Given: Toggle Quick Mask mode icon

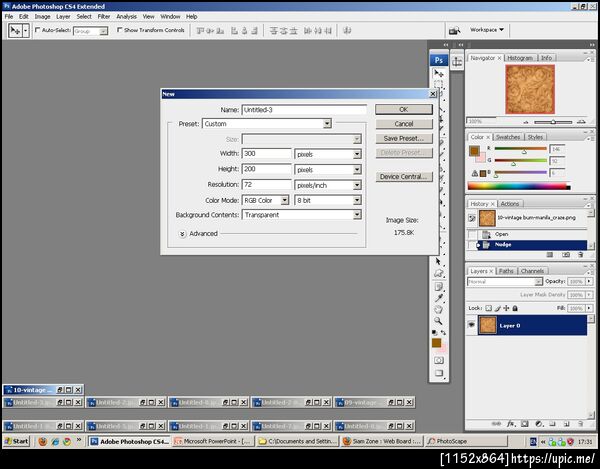Looking at the screenshot, I should pos(439,360).
